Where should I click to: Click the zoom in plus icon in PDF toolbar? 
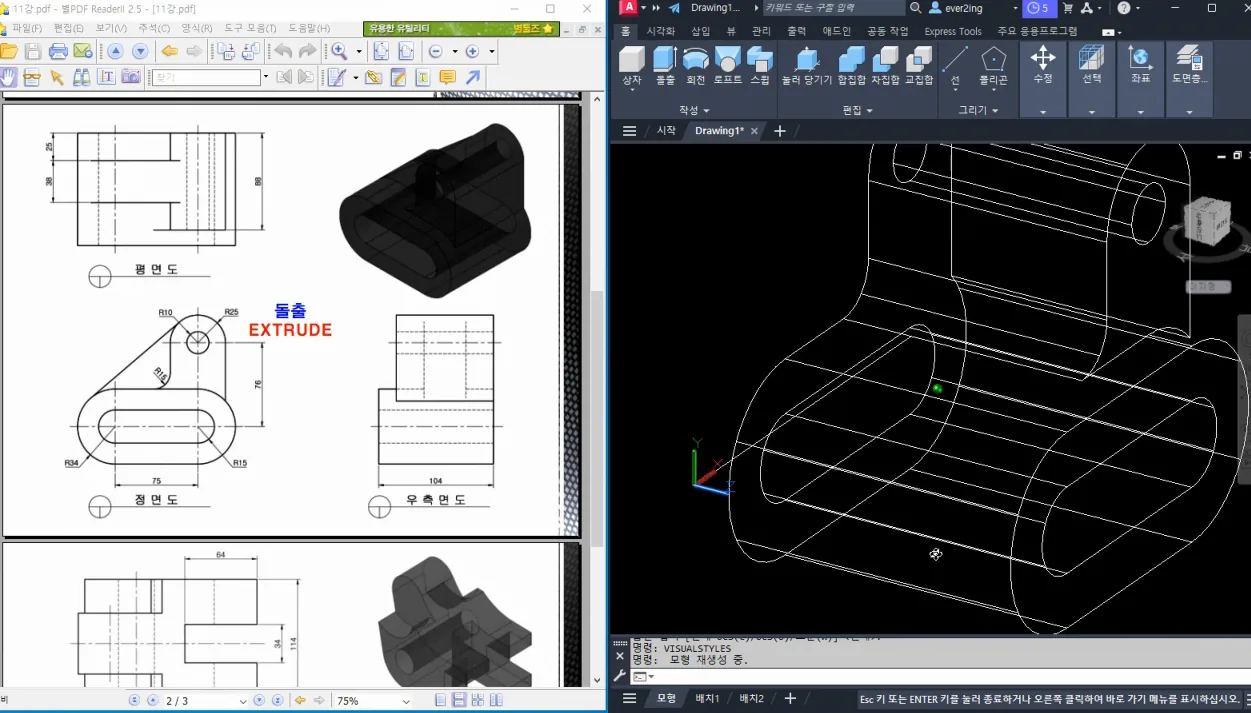(x=472, y=51)
